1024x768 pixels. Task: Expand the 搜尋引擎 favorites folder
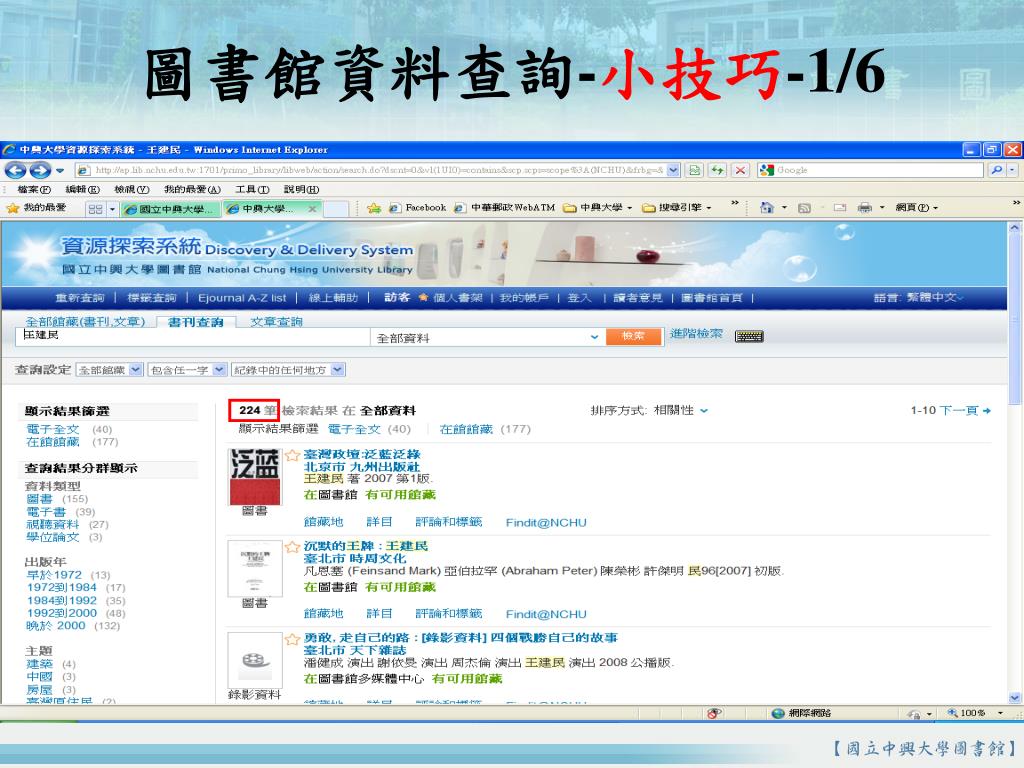[x=677, y=208]
